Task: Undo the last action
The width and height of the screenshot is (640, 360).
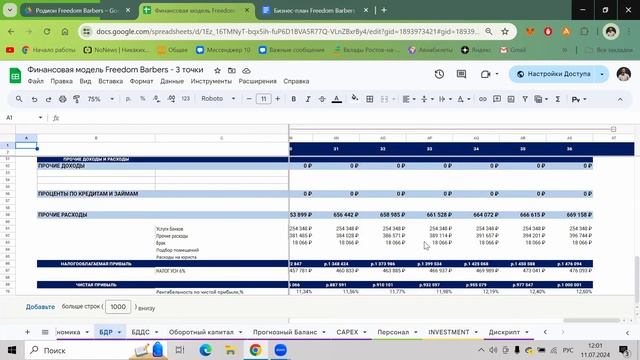Action: [x=34, y=99]
